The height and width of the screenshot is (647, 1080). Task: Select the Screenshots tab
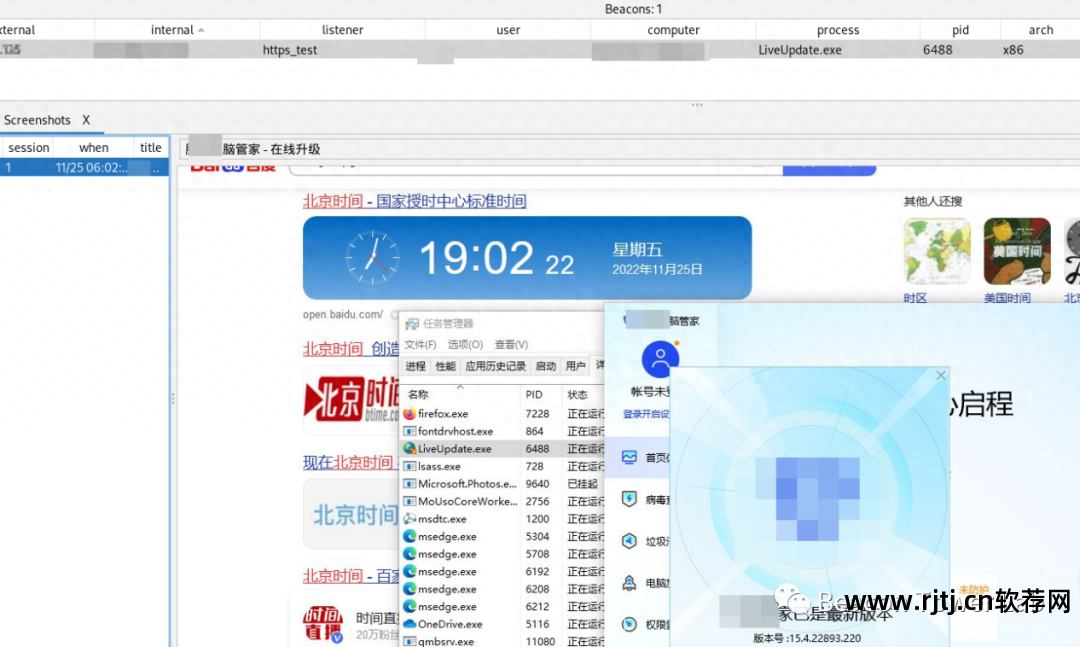click(x=37, y=120)
